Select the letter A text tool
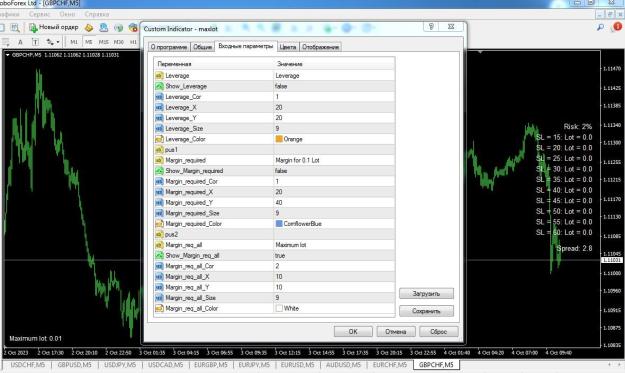Image resolution: width=625 pixels, height=373 pixels. pos(20,42)
